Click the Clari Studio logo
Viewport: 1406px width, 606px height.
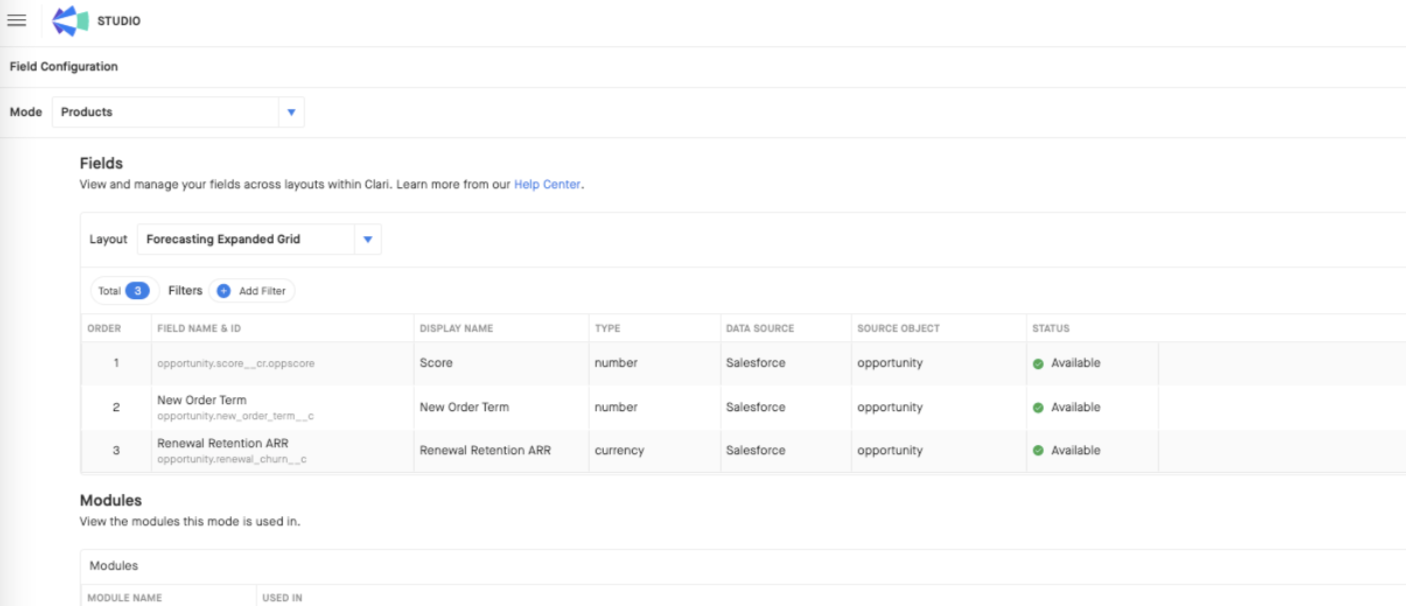pyautogui.click(x=70, y=21)
